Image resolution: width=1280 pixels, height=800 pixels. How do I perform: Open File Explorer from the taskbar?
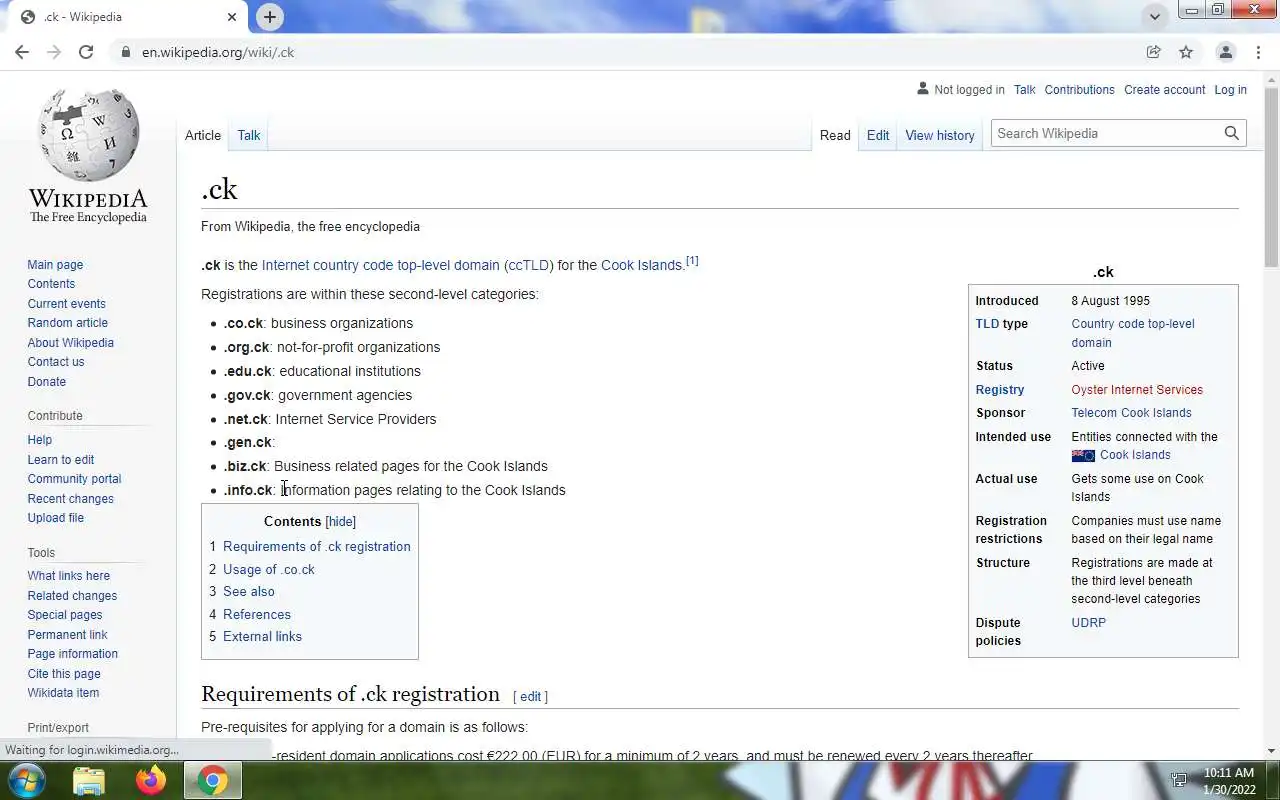[89, 780]
